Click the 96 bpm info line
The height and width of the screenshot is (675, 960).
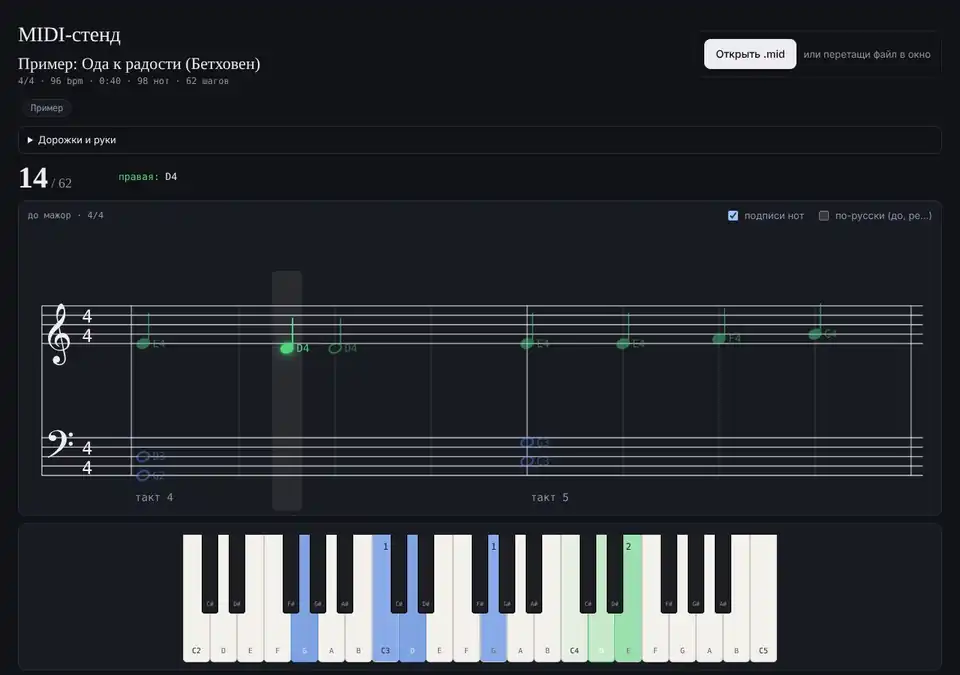pyautogui.click(x=123, y=81)
